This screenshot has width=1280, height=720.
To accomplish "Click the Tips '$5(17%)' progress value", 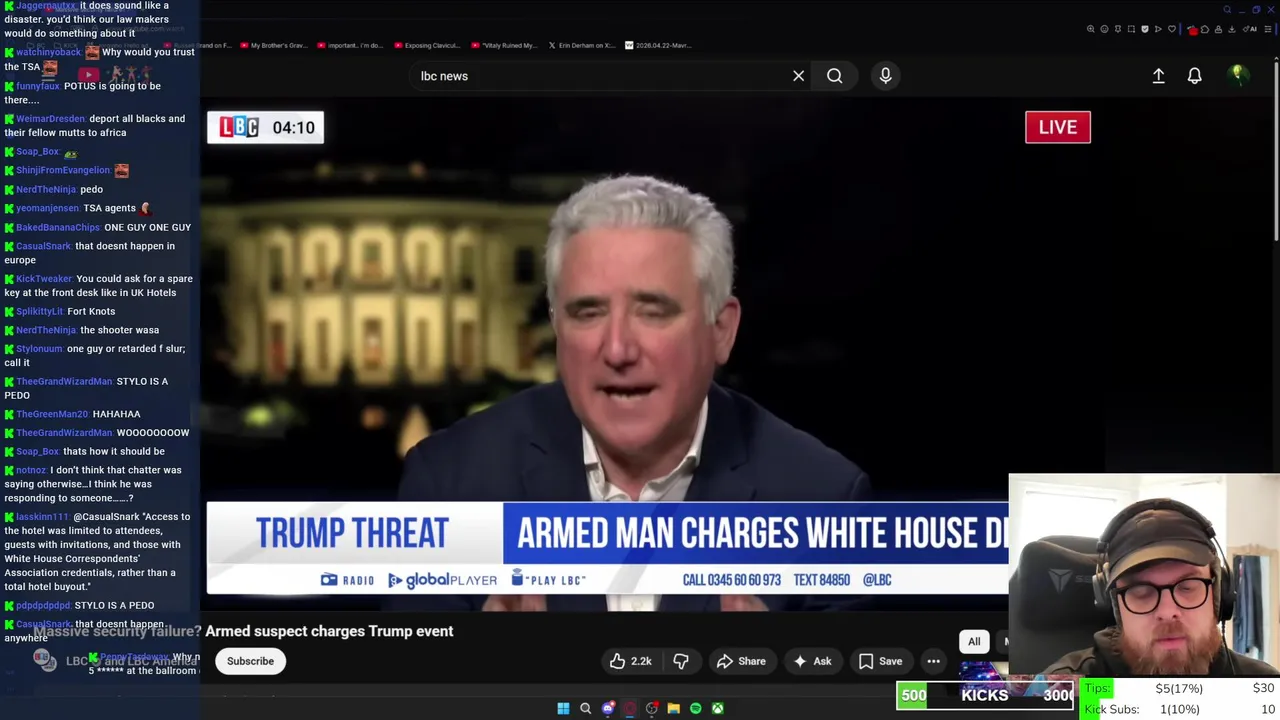I will point(1179,688).
